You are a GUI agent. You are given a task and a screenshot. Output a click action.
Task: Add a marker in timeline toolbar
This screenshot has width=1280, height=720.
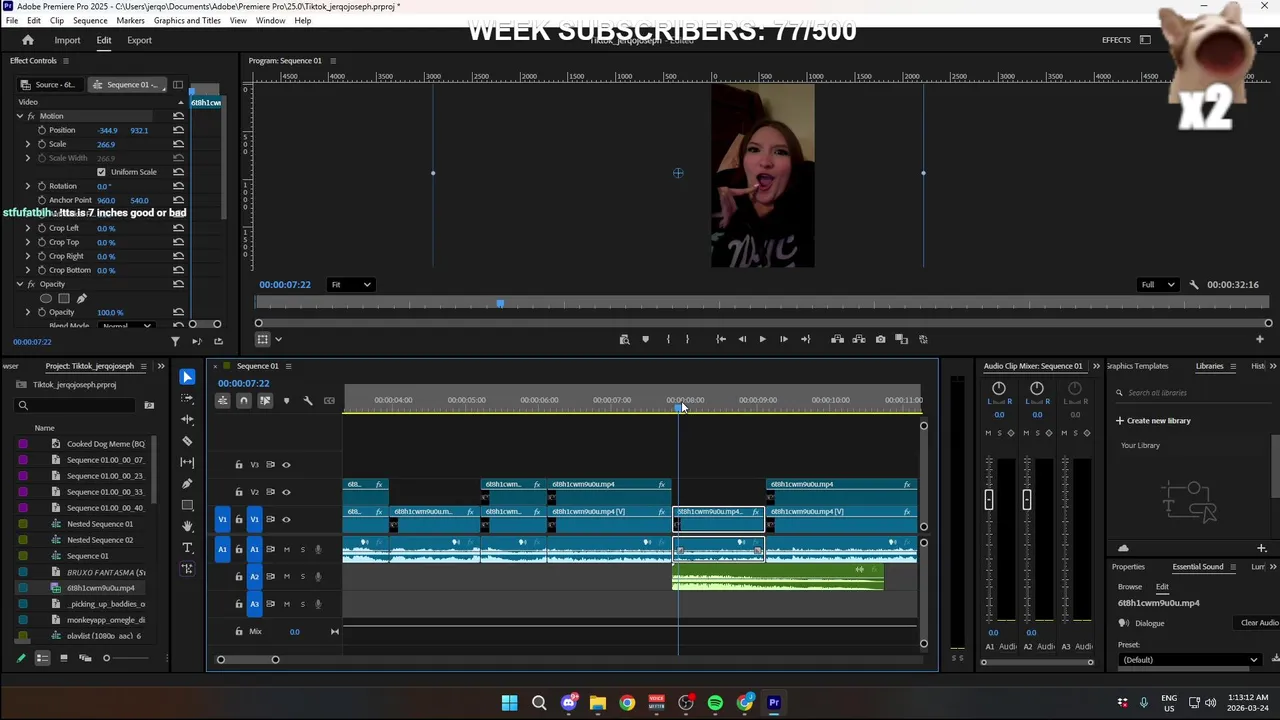click(286, 400)
